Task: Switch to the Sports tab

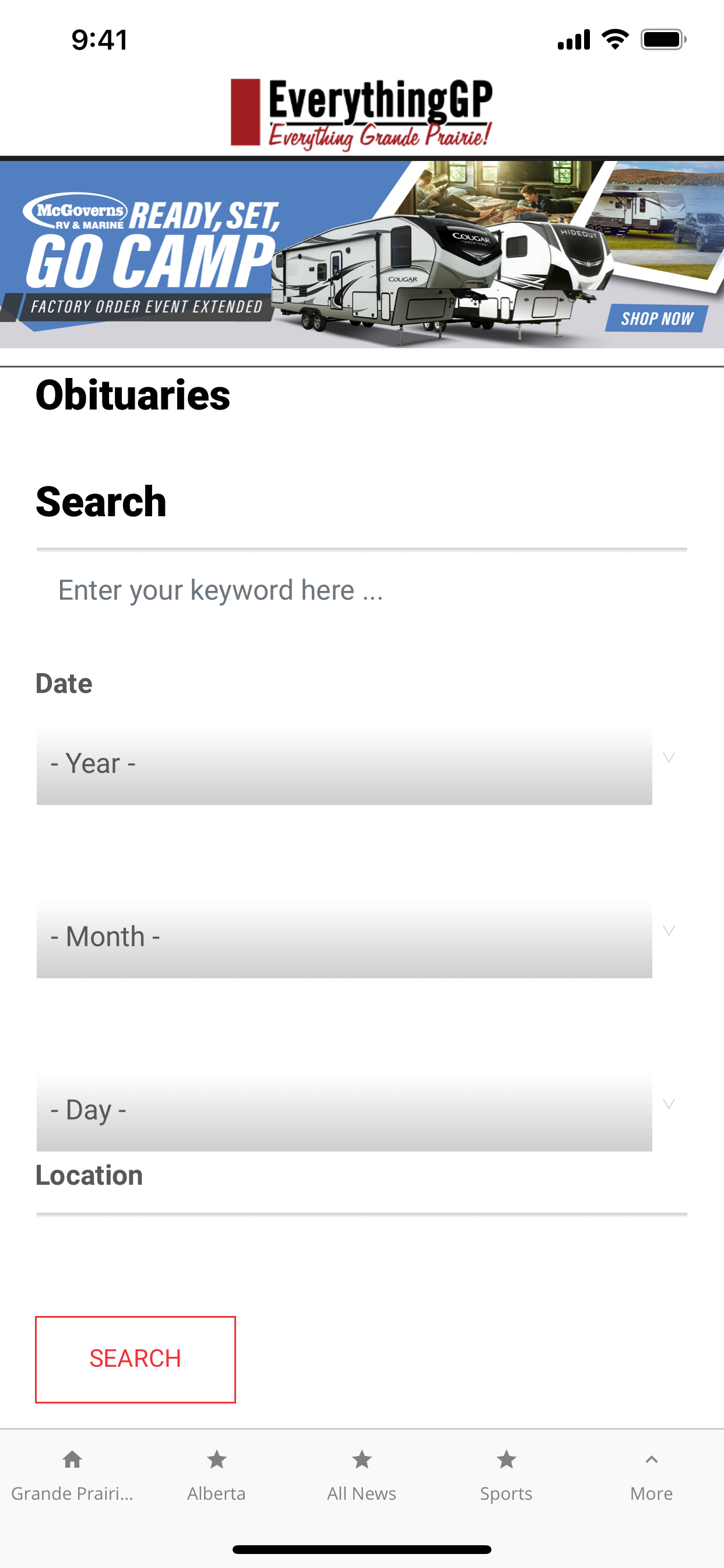Action: [506, 1476]
